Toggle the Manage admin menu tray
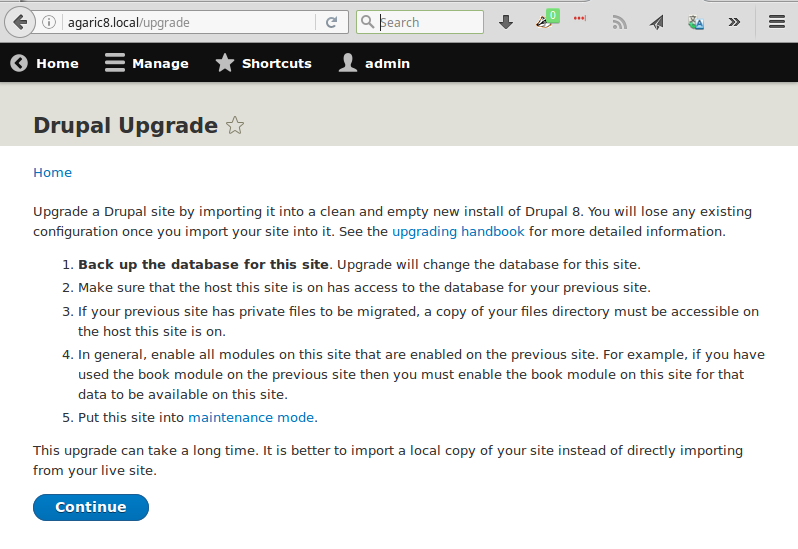This screenshot has height=549, width=798. (x=146, y=63)
